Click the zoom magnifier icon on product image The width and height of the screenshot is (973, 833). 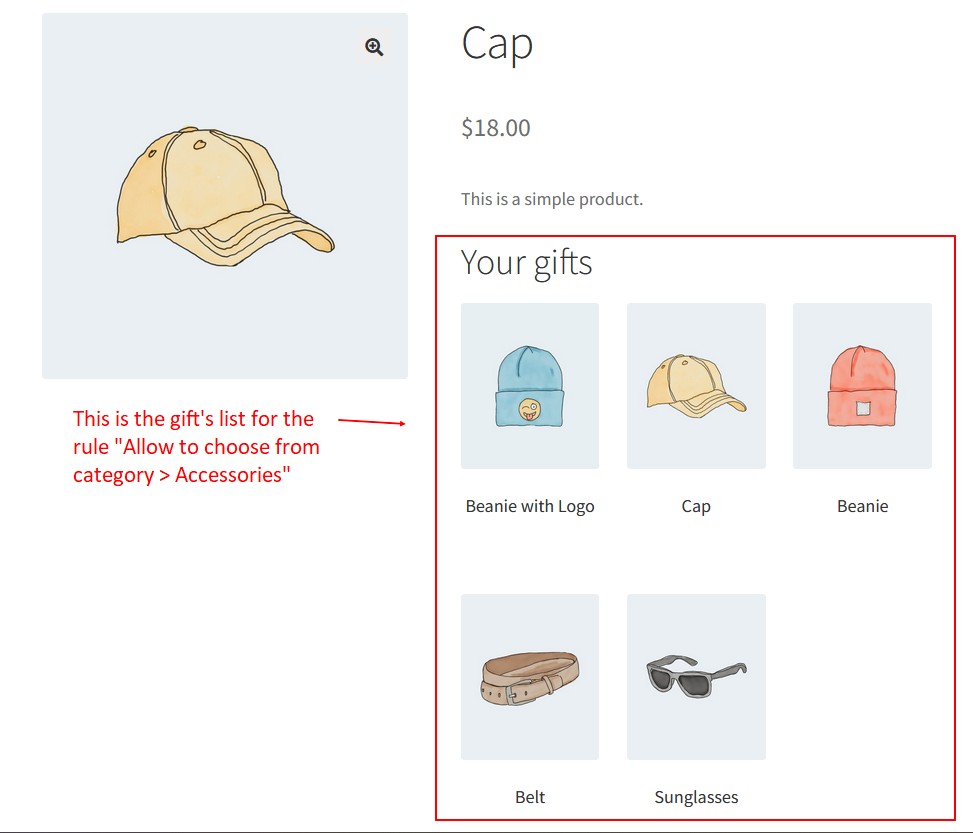pyautogui.click(x=374, y=47)
